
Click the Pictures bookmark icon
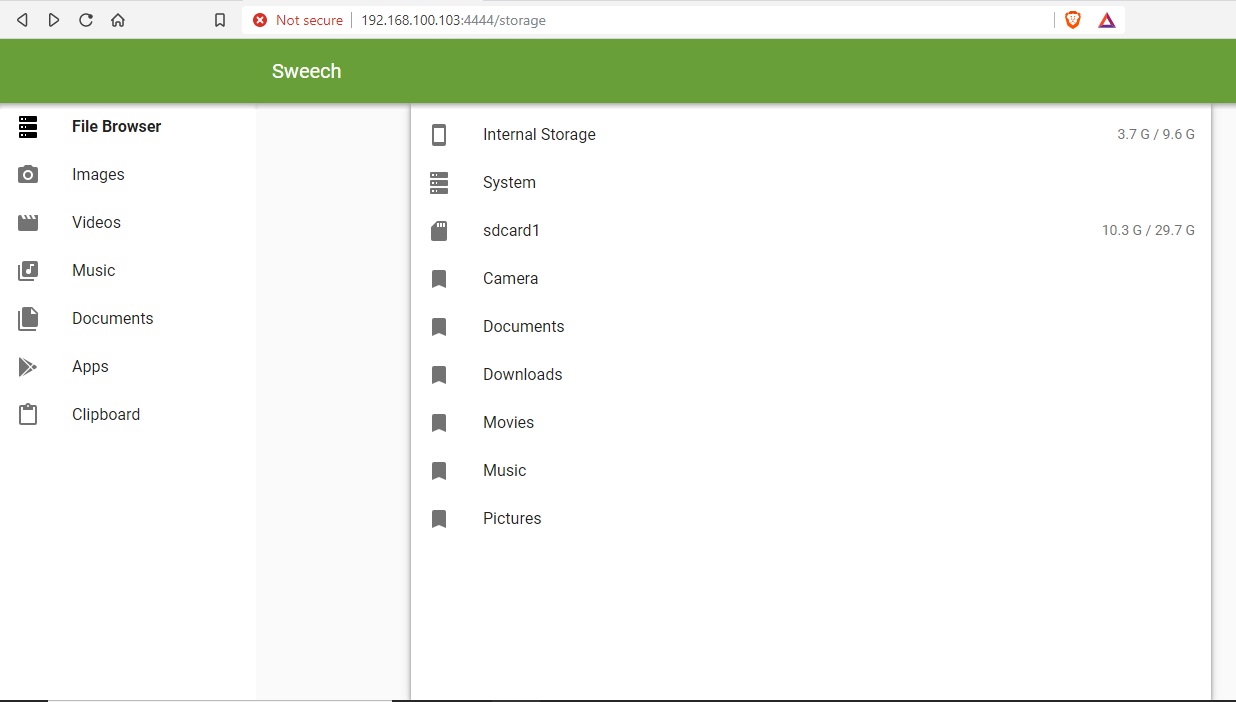click(x=439, y=519)
